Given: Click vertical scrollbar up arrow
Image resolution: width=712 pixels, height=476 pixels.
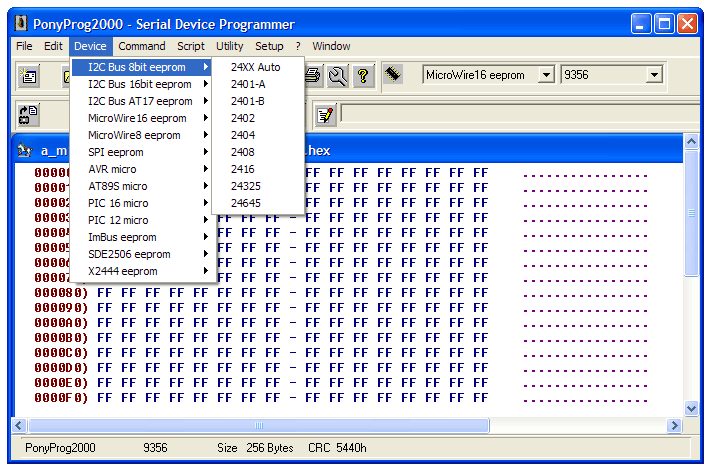Looking at the screenshot, I should click(691, 142).
